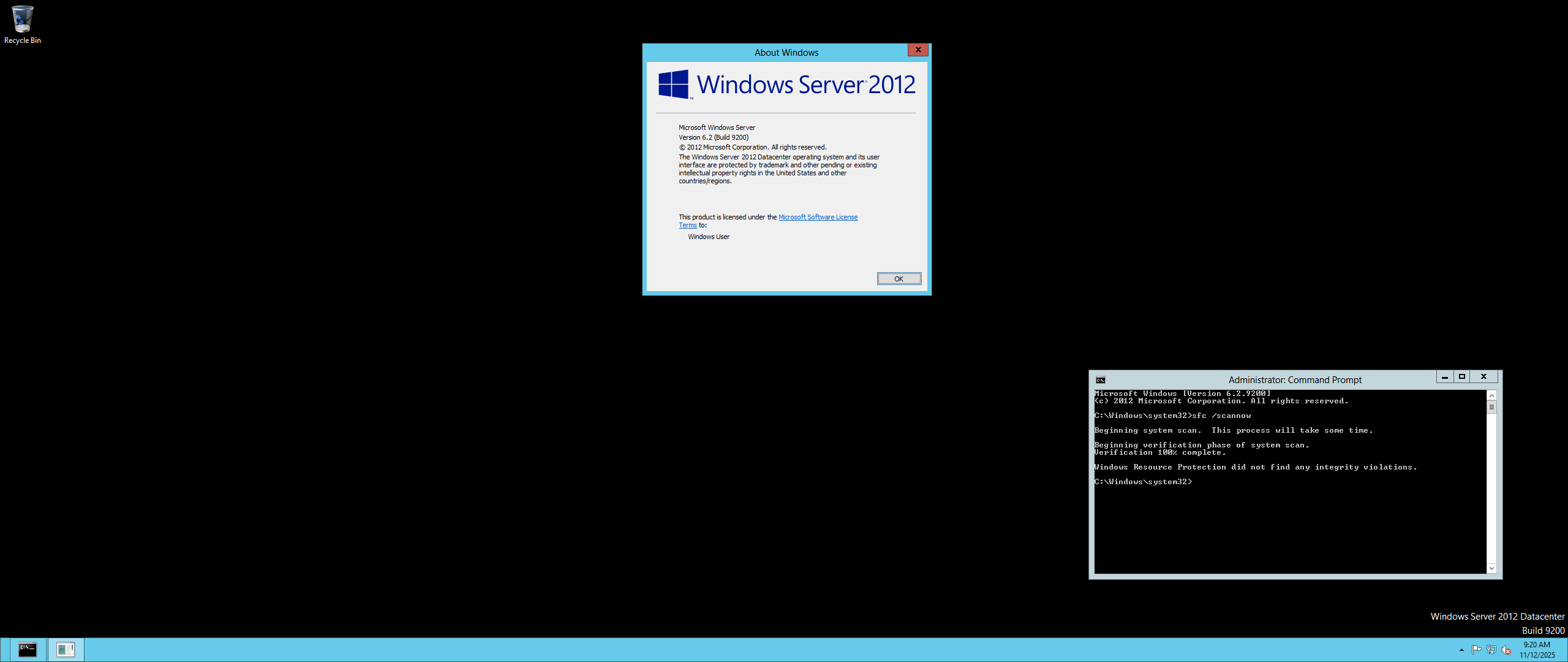Image resolution: width=1568 pixels, height=662 pixels.
Task: Open Microsoft Software License Terms link
Action: pos(817,217)
